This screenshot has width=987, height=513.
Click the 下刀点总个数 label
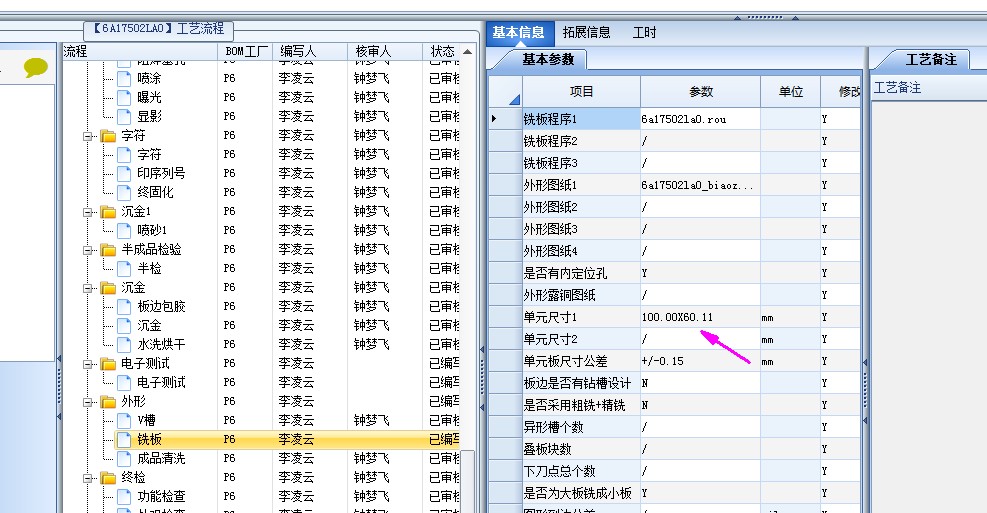pyautogui.click(x=560, y=471)
